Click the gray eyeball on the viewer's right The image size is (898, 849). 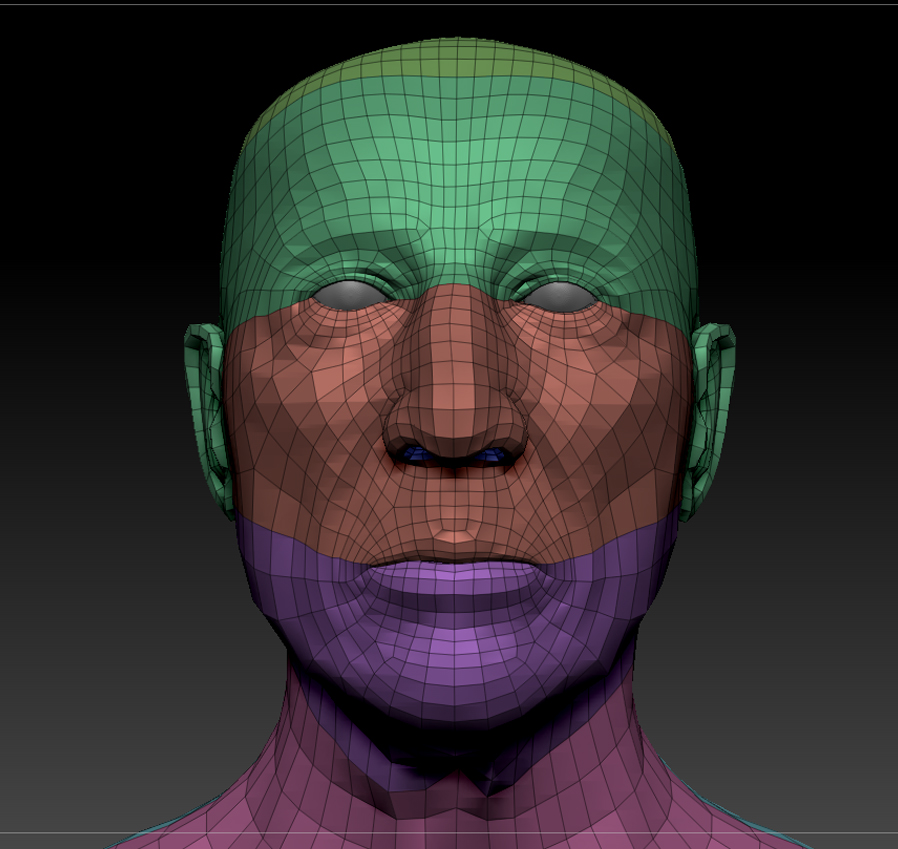click(x=560, y=296)
